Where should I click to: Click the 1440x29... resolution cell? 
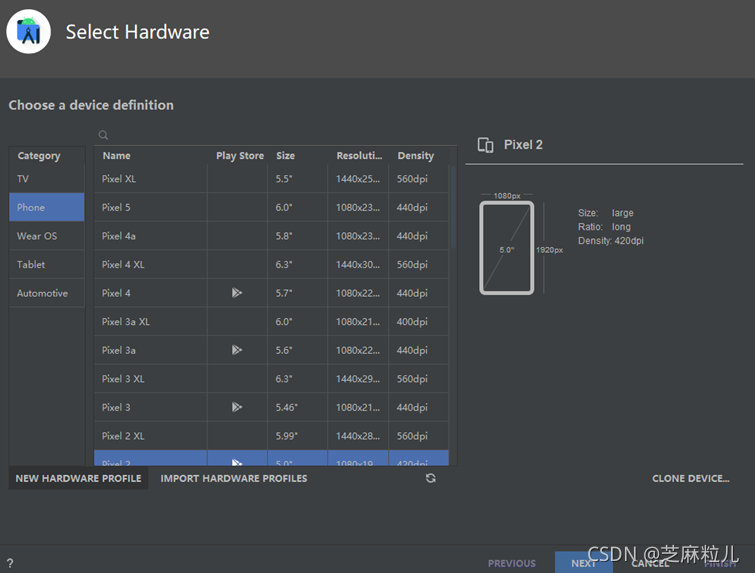(358, 379)
